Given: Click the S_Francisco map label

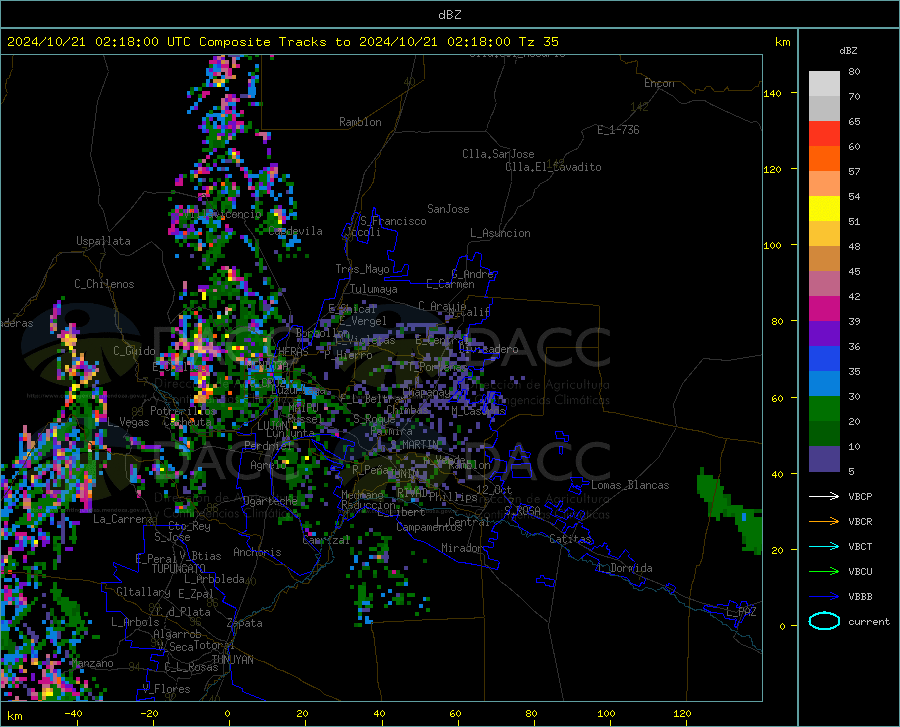Looking at the screenshot, I should pos(393,221).
